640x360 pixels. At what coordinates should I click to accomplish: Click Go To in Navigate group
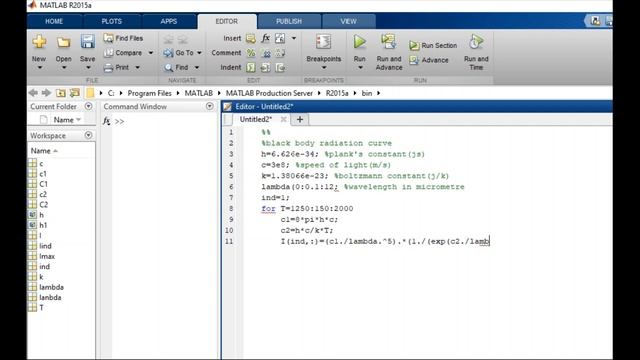178,53
